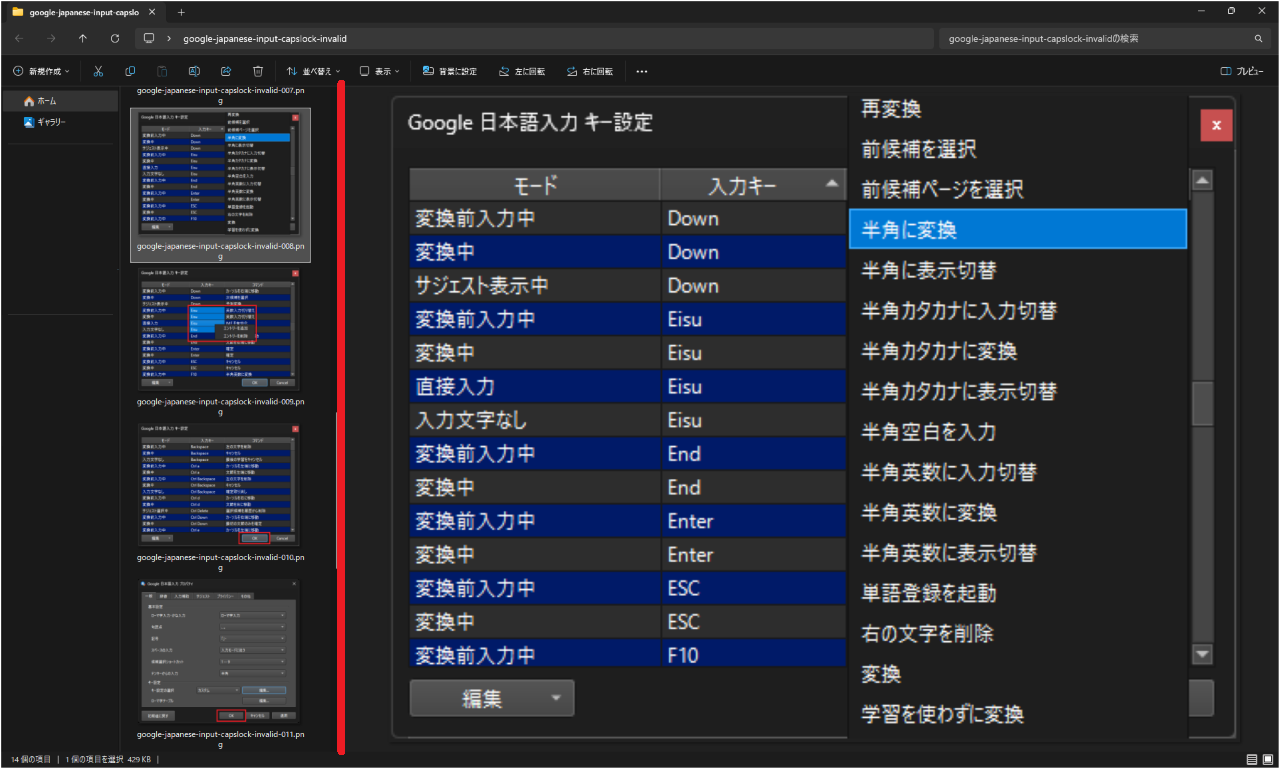Image resolution: width=1280 pixels, height=769 pixels.
Task: Select the Rename icon in the toolbar
Action: (193, 71)
